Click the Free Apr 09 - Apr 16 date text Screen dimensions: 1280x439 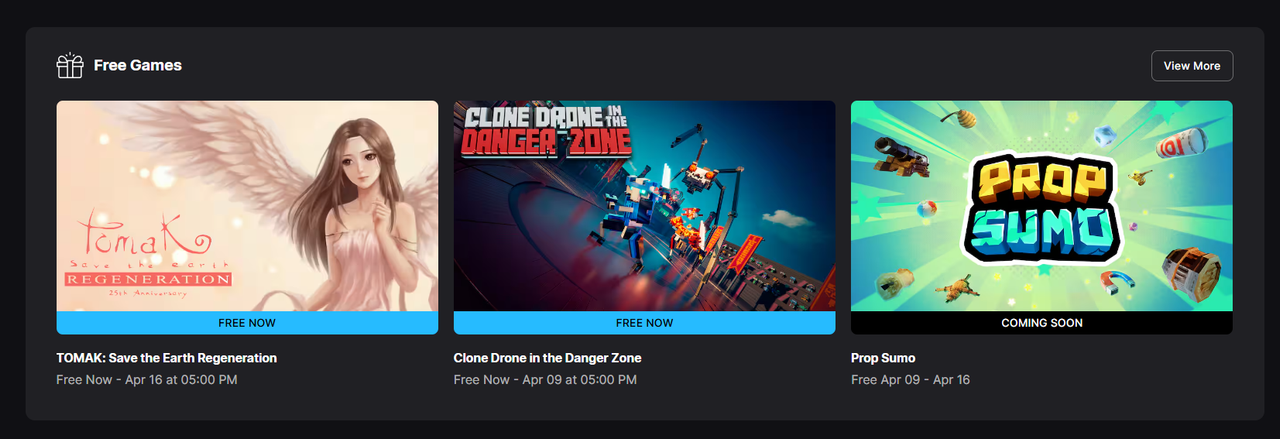tap(910, 380)
